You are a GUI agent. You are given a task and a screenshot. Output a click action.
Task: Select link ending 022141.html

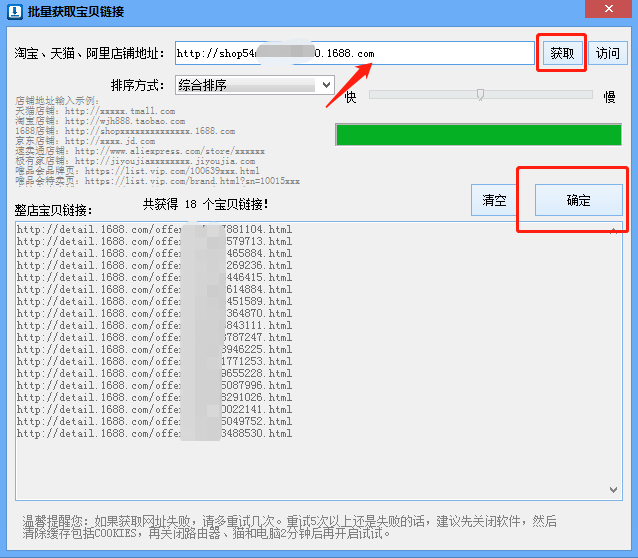[154, 409]
